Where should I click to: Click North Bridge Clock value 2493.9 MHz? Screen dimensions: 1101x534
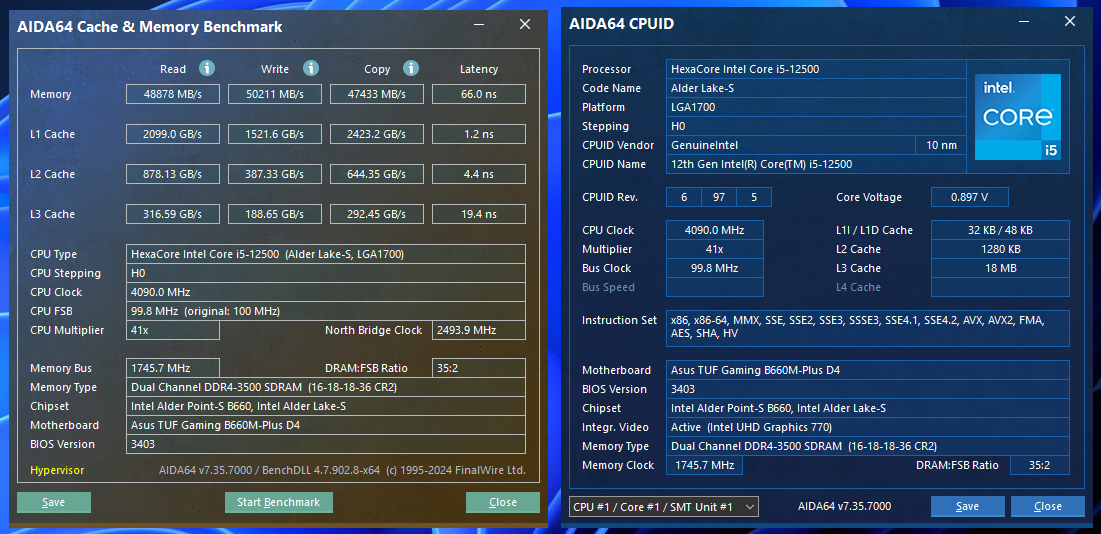[x=479, y=330]
